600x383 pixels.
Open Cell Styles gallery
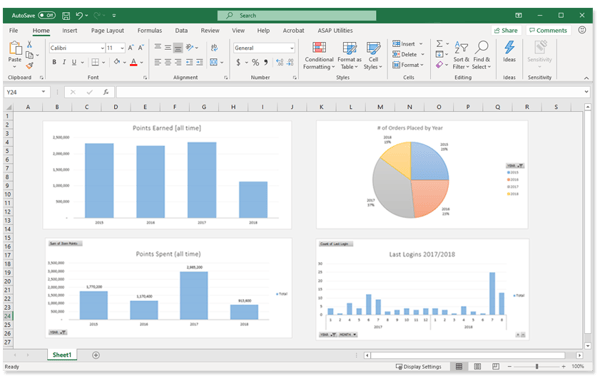[373, 56]
